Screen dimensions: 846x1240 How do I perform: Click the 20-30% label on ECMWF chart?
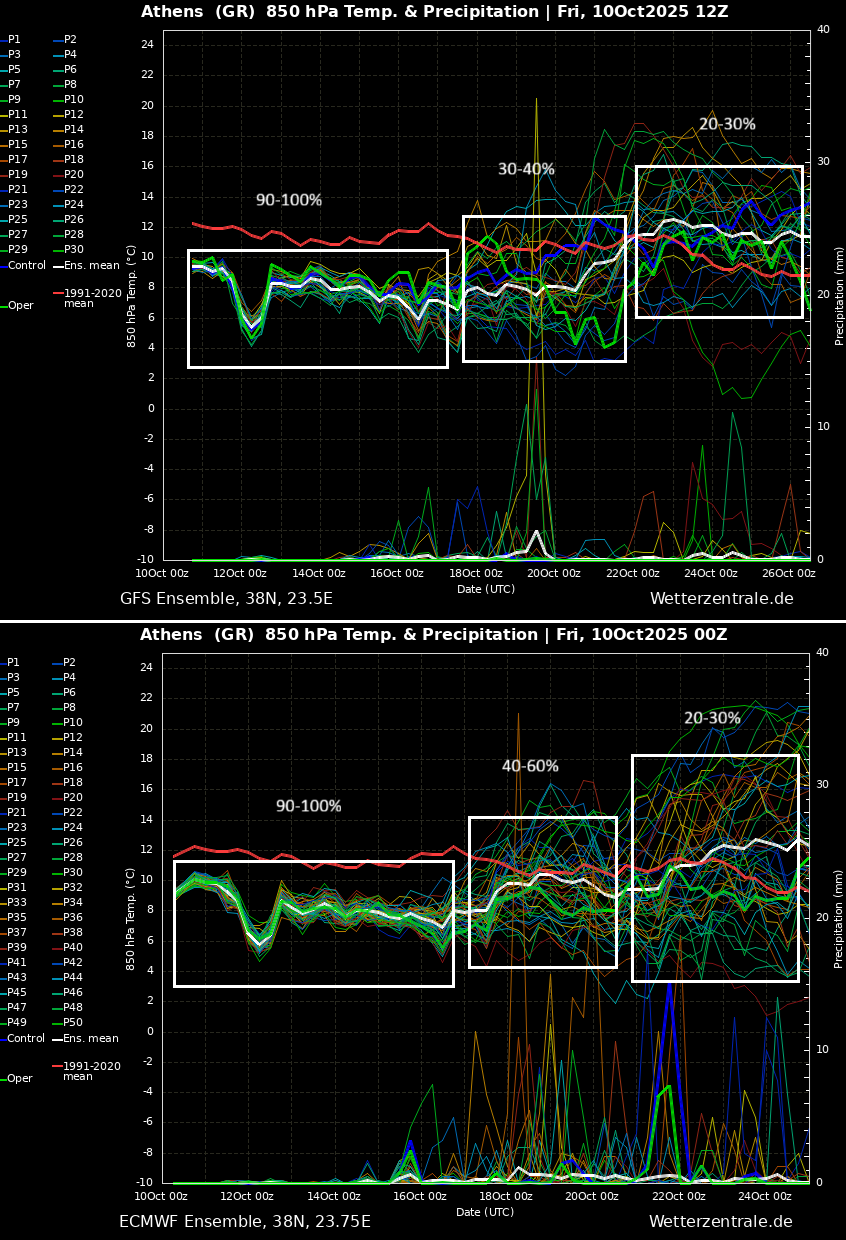[x=712, y=719]
